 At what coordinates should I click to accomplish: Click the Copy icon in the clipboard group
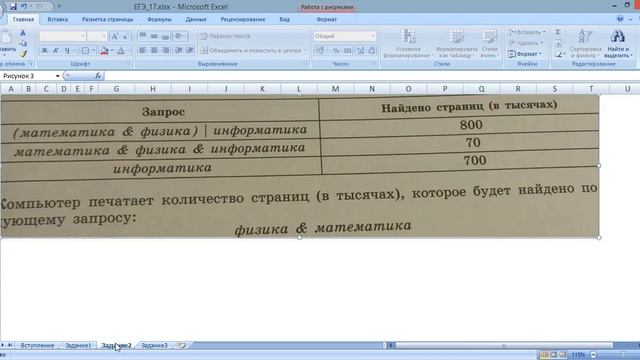pos(23,43)
